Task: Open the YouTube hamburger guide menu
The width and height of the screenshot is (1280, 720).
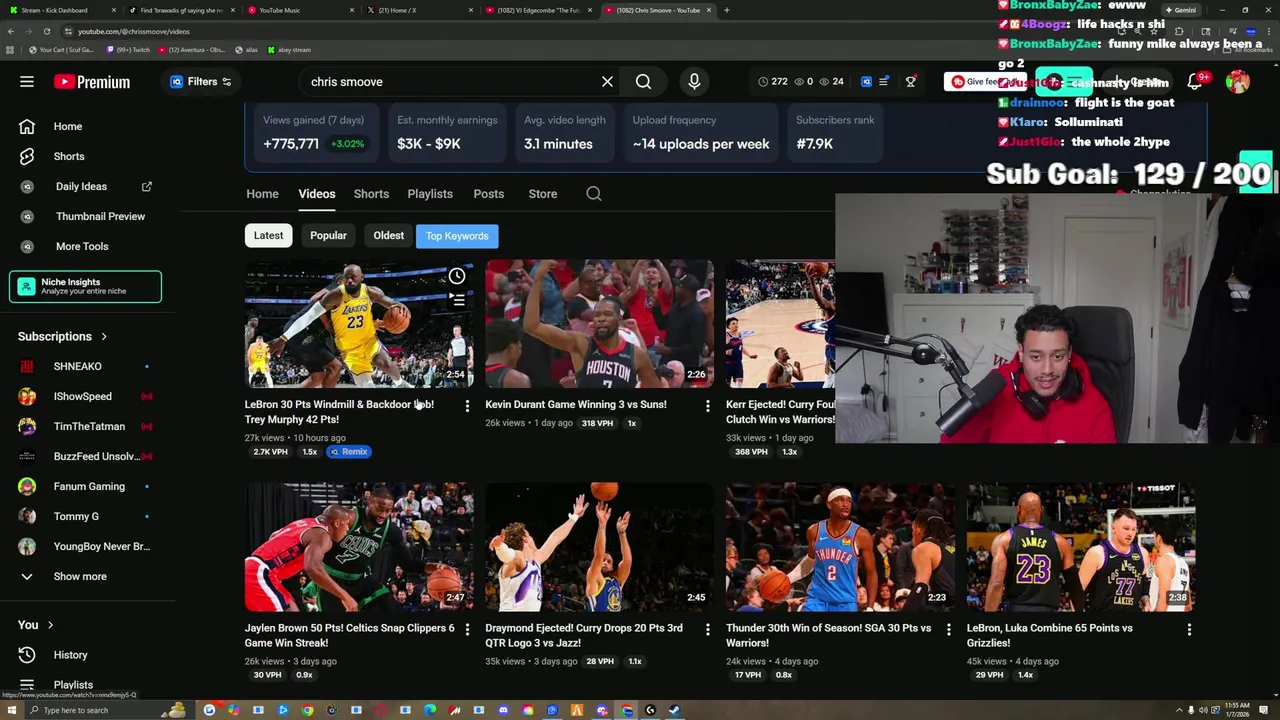Action: (27, 82)
